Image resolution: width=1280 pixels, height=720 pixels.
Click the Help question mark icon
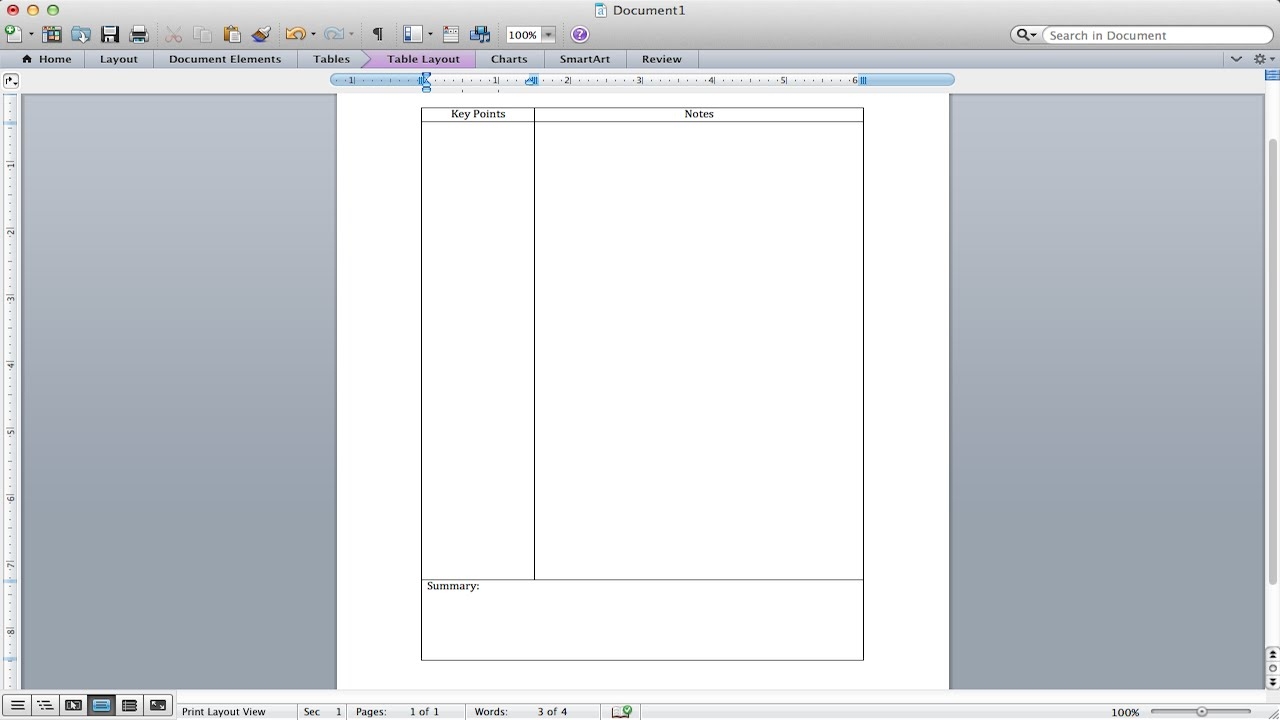coord(579,34)
